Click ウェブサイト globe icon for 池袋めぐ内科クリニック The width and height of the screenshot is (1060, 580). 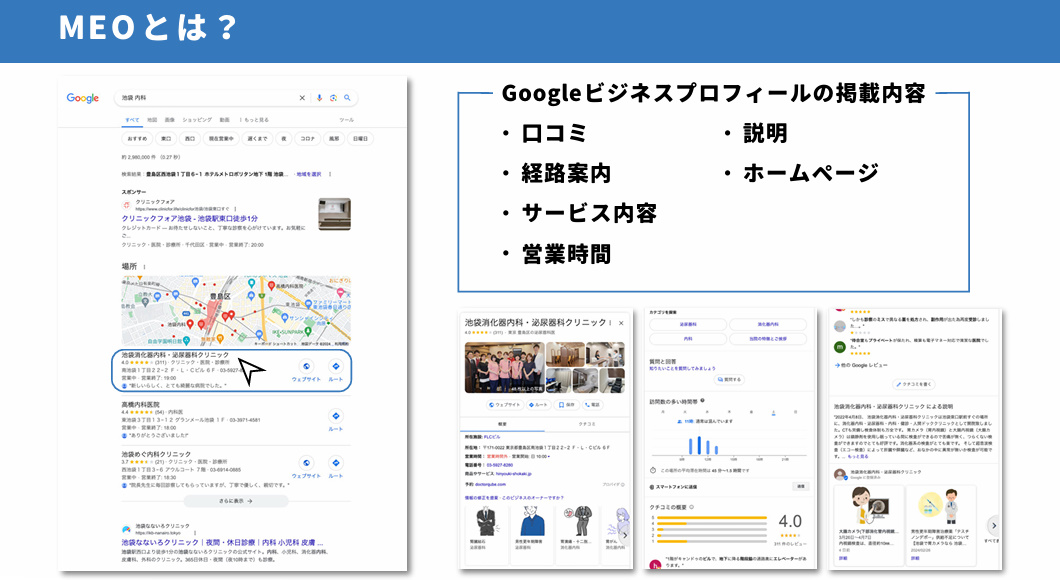[306, 464]
